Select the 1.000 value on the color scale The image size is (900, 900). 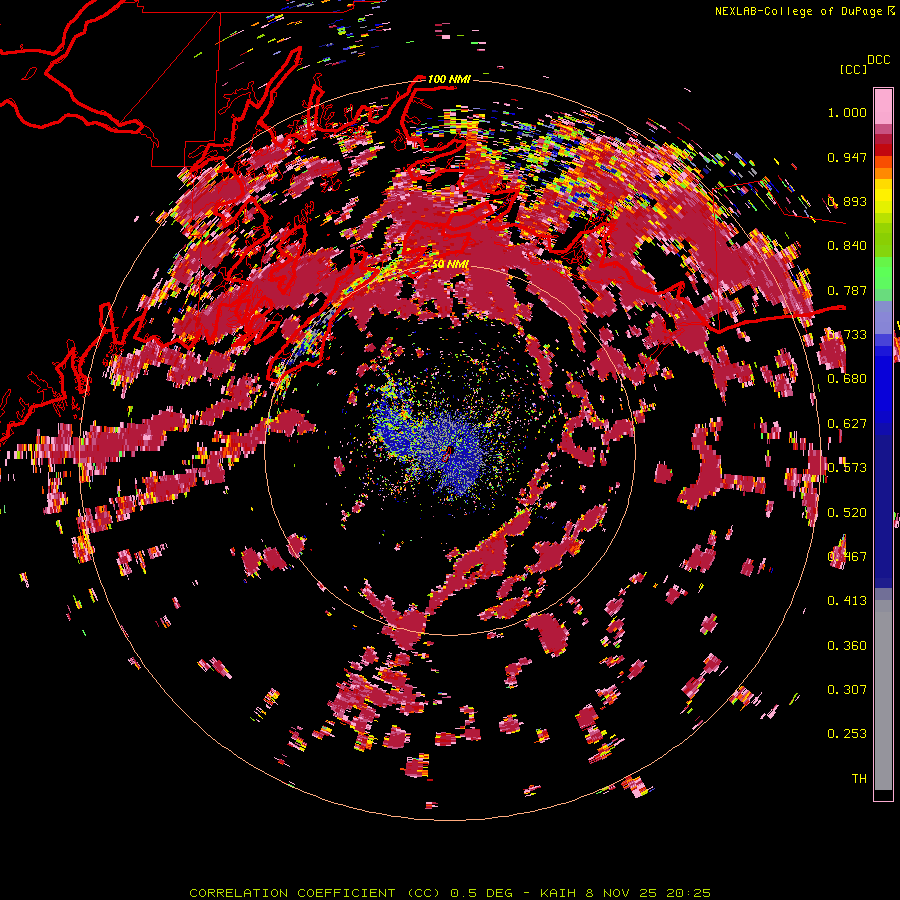tap(847, 112)
